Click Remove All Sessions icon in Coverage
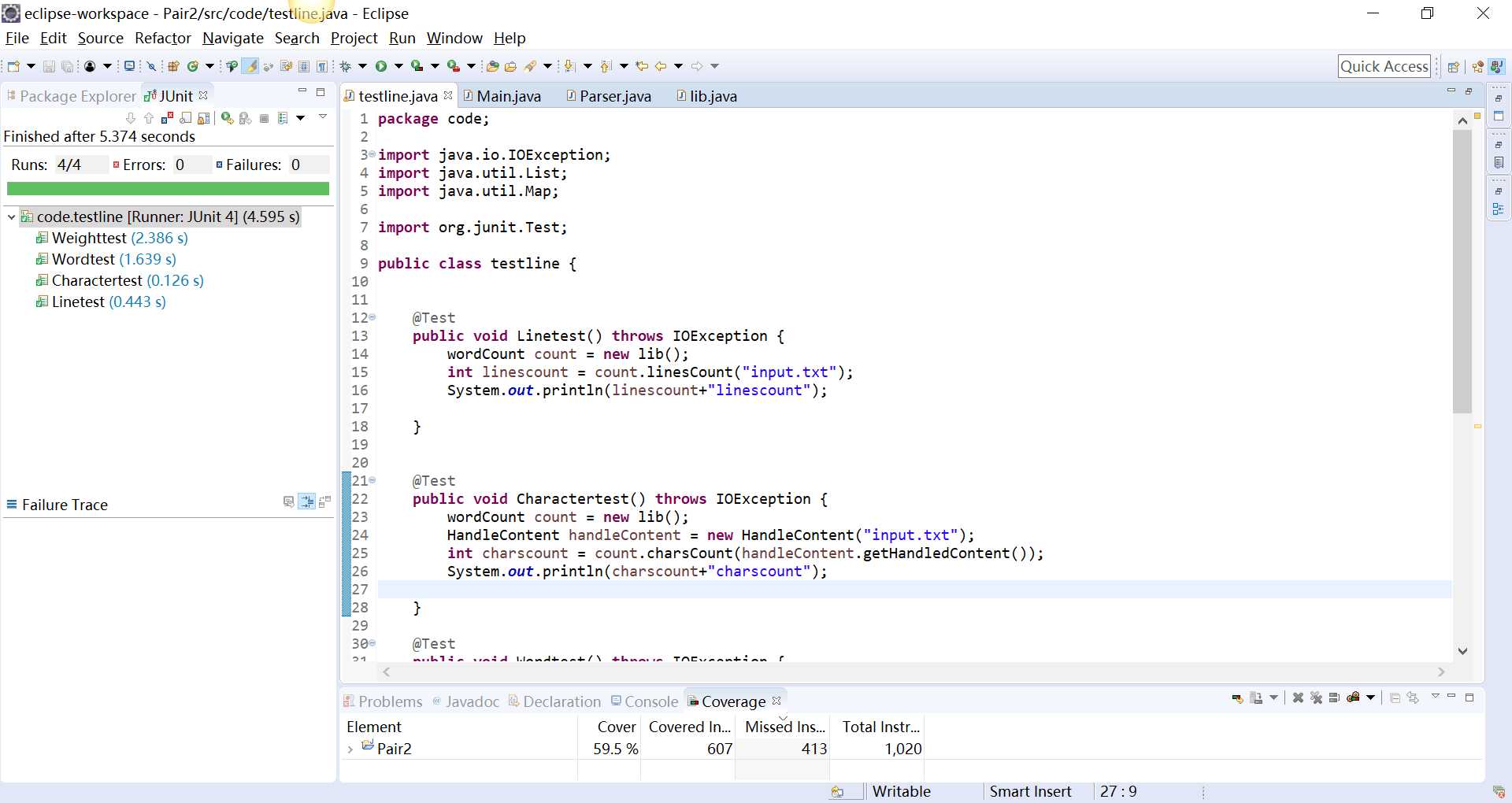Screen dimensions: 1512x803 1316,698
